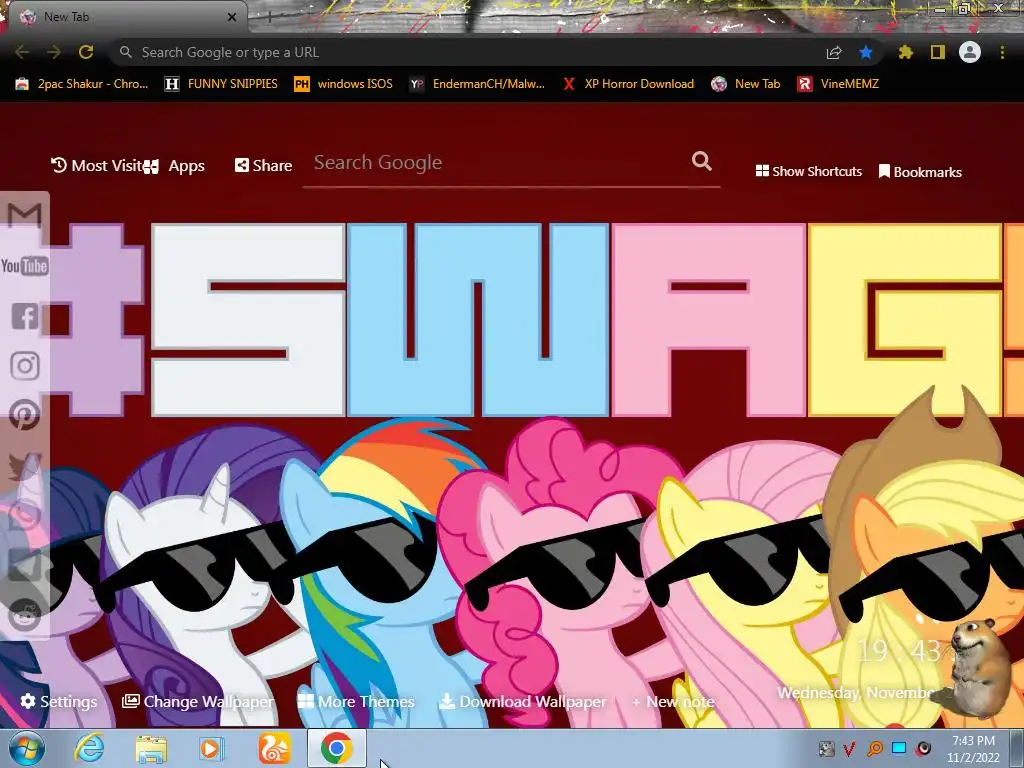Image resolution: width=1024 pixels, height=768 pixels.
Task: Open Bookmarks on the page
Action: pyautogui.click(x=920, y=172)
